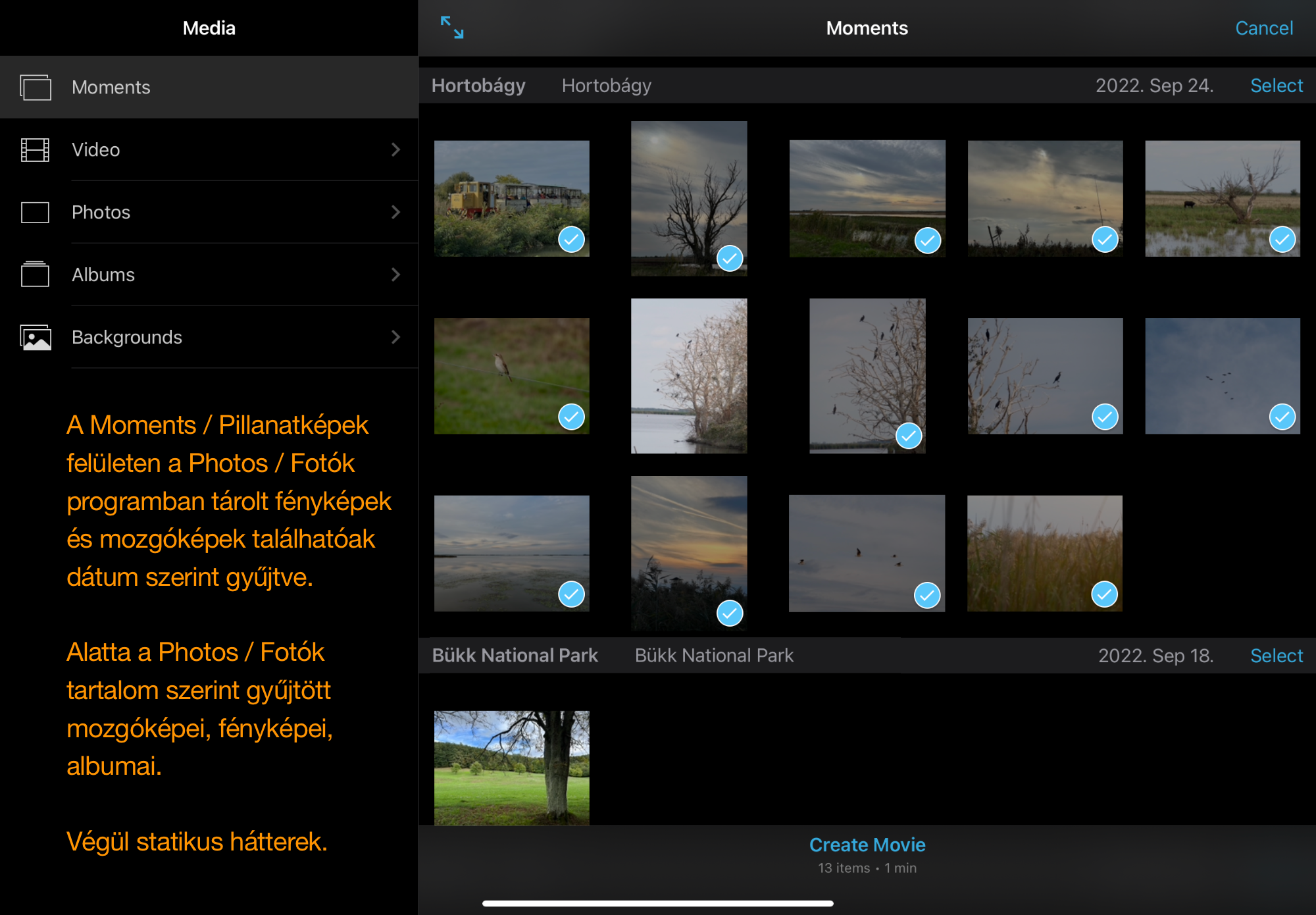Screen dimensions: 1316x915
Task: Uncheck the cloudy marsh horizon photo
Action: pos(928,240)
